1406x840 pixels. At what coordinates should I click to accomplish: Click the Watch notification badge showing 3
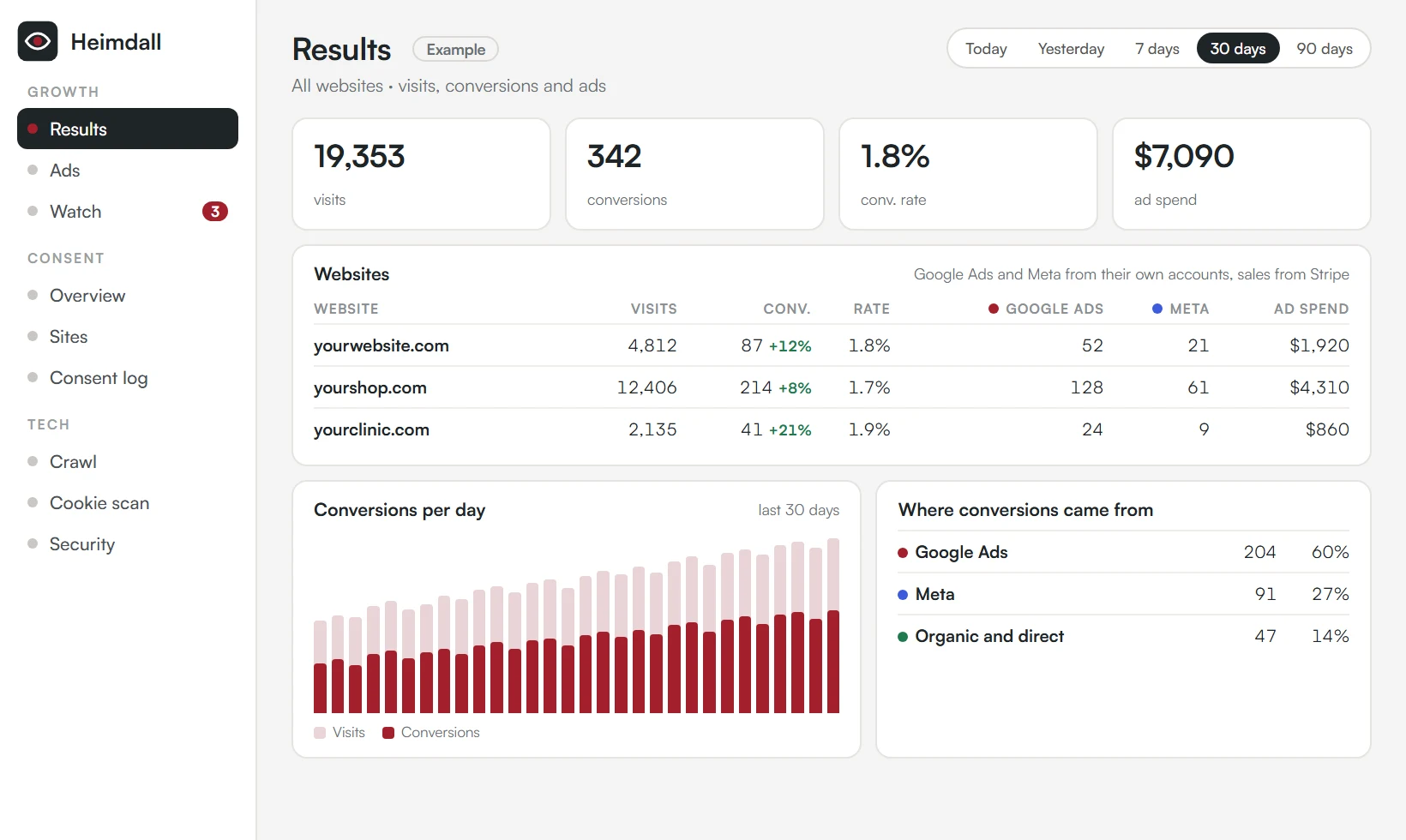214,211
